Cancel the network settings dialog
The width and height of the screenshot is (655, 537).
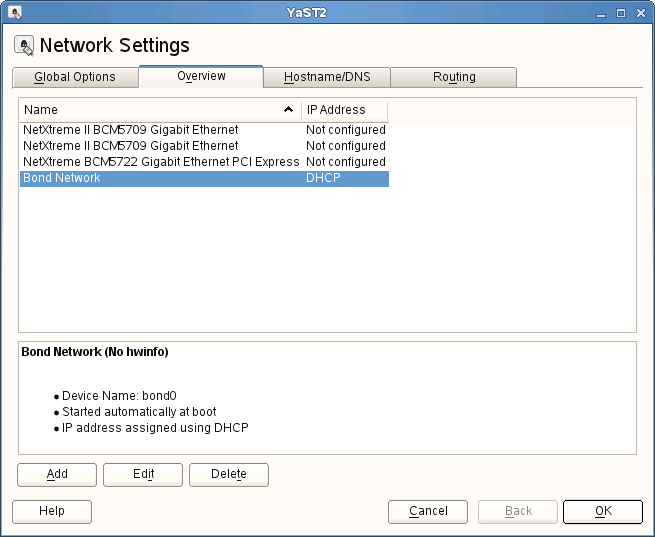(428, 512)
